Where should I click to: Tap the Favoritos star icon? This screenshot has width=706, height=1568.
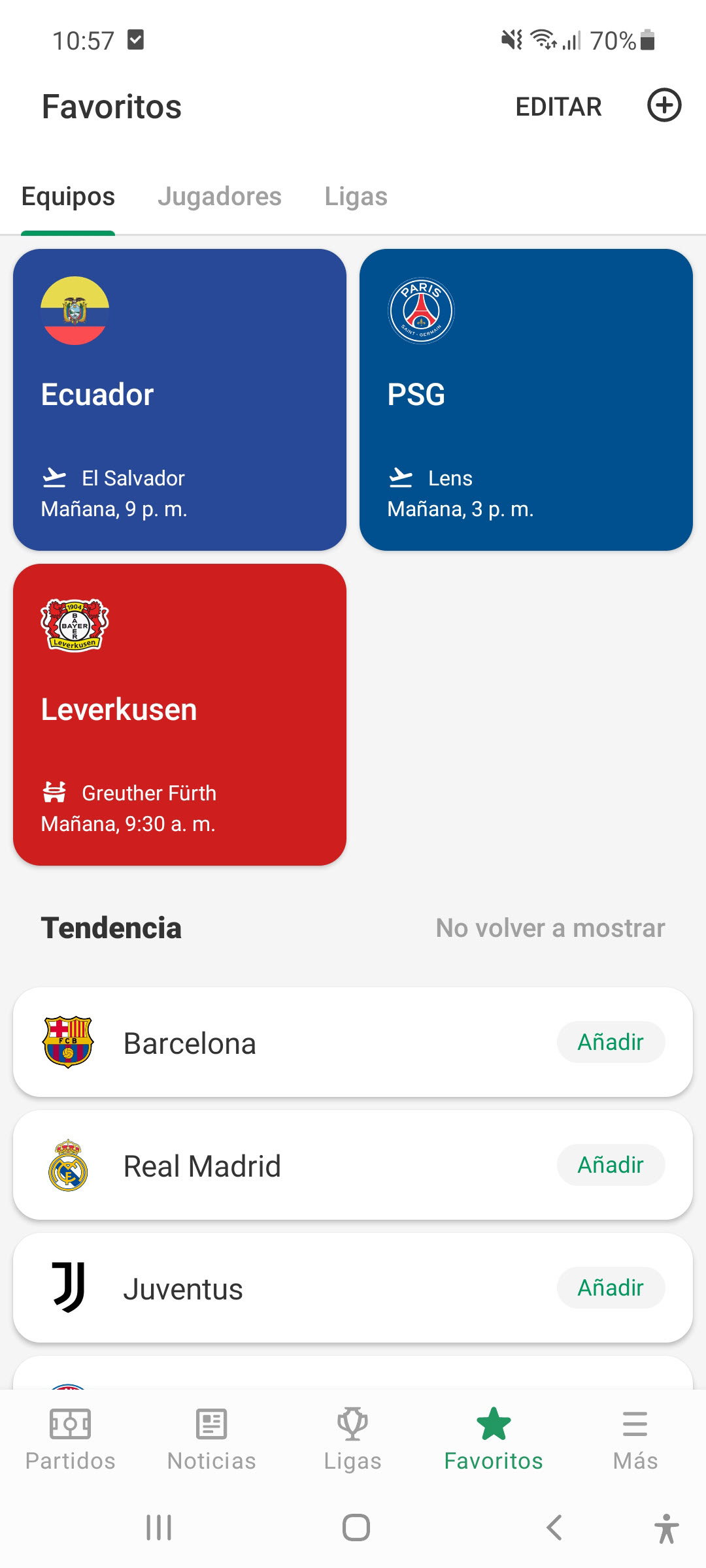(494, 1424)
